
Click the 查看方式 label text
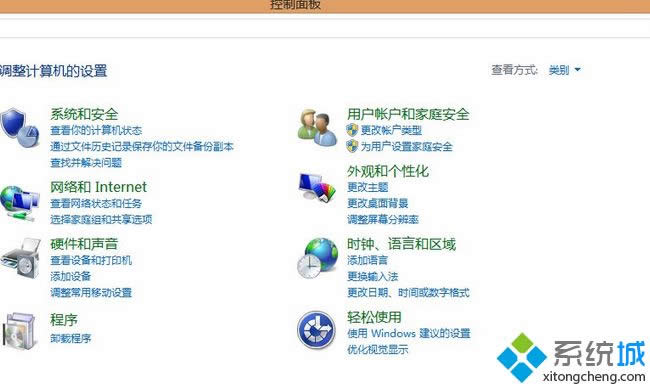click(x=514, y=70)
